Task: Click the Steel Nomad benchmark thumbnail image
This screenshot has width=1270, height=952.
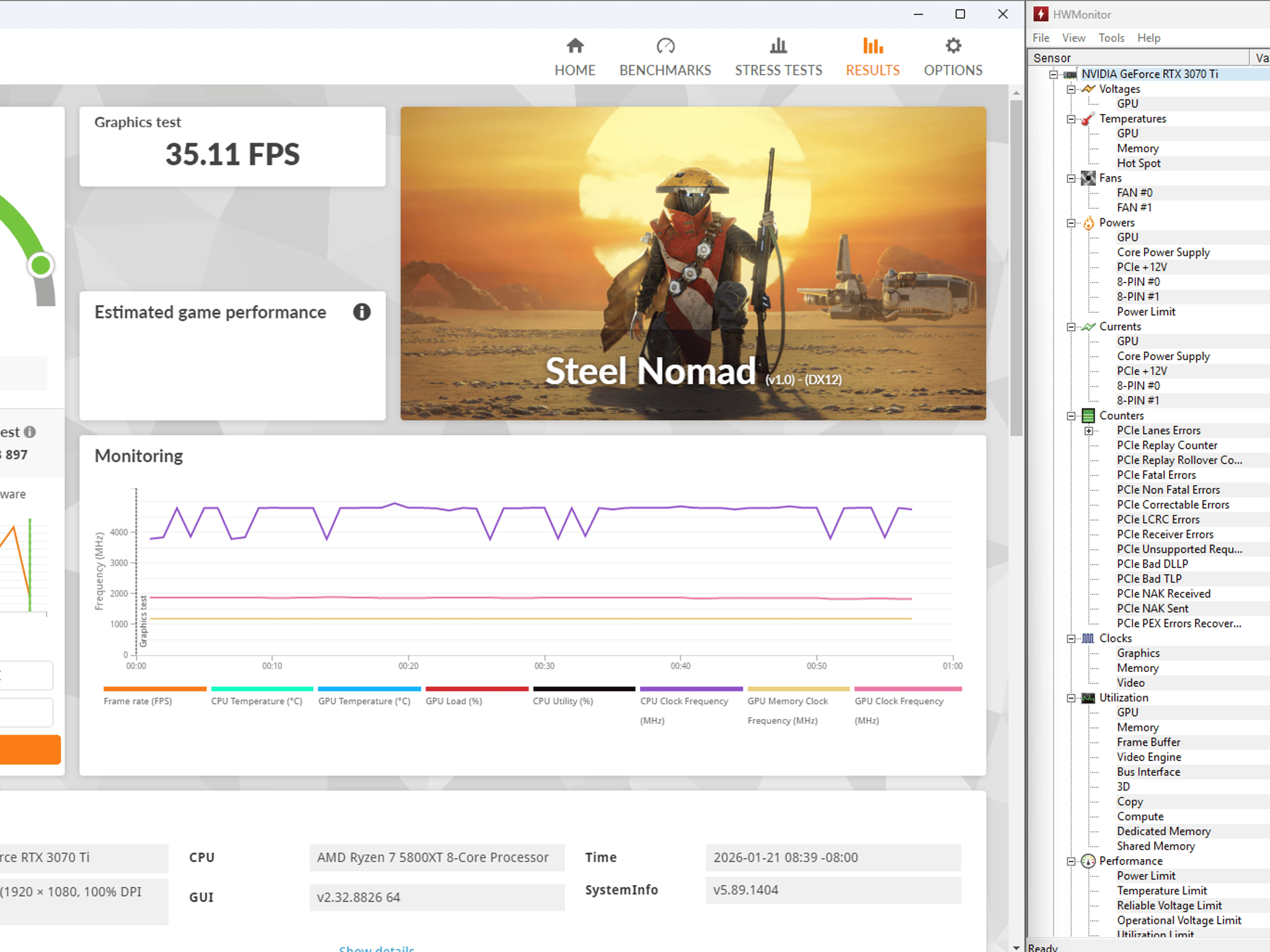Action: click(693, 263)
